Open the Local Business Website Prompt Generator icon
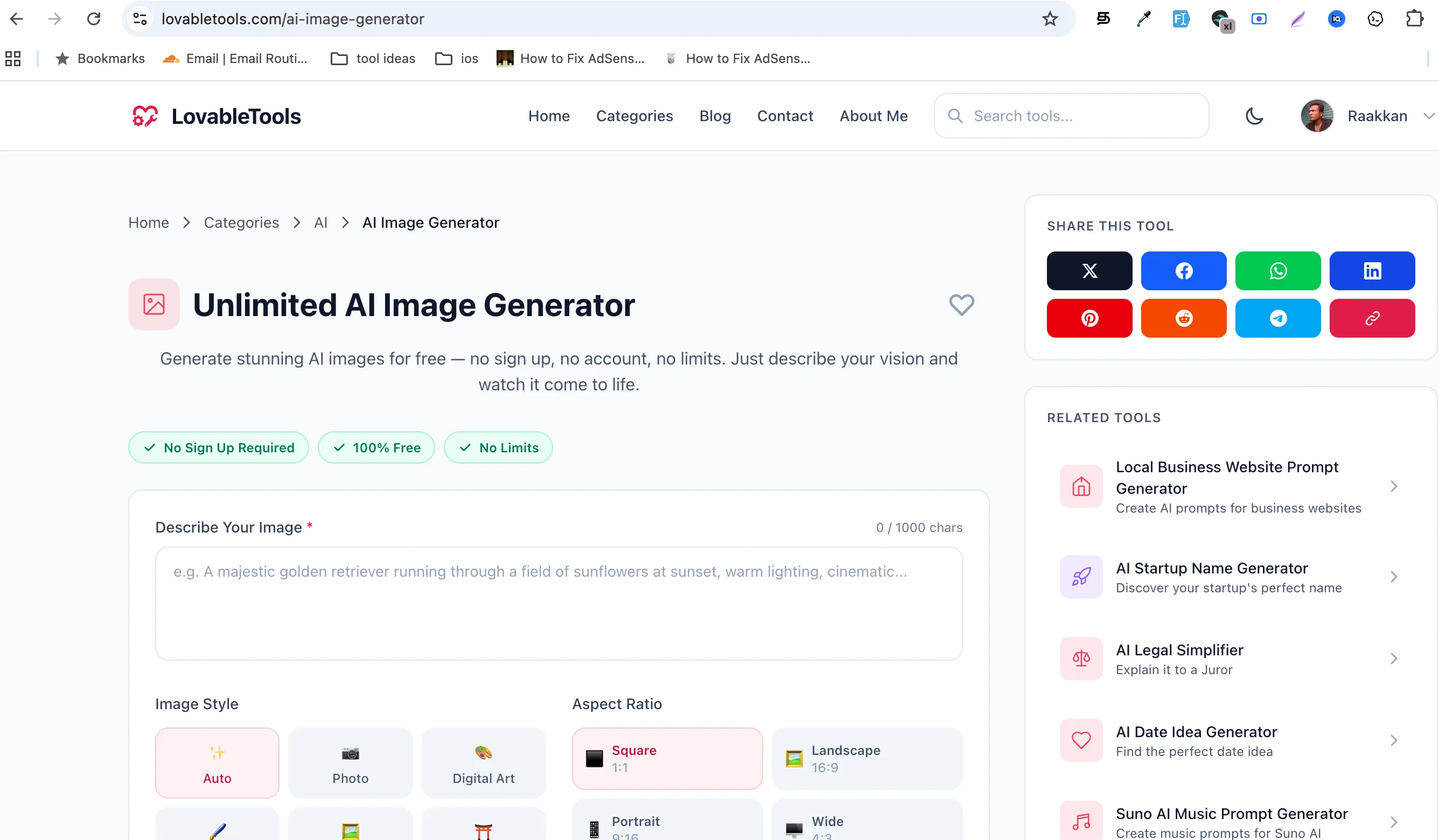This screenshot has height=840, width=1439. [1080, 487]
